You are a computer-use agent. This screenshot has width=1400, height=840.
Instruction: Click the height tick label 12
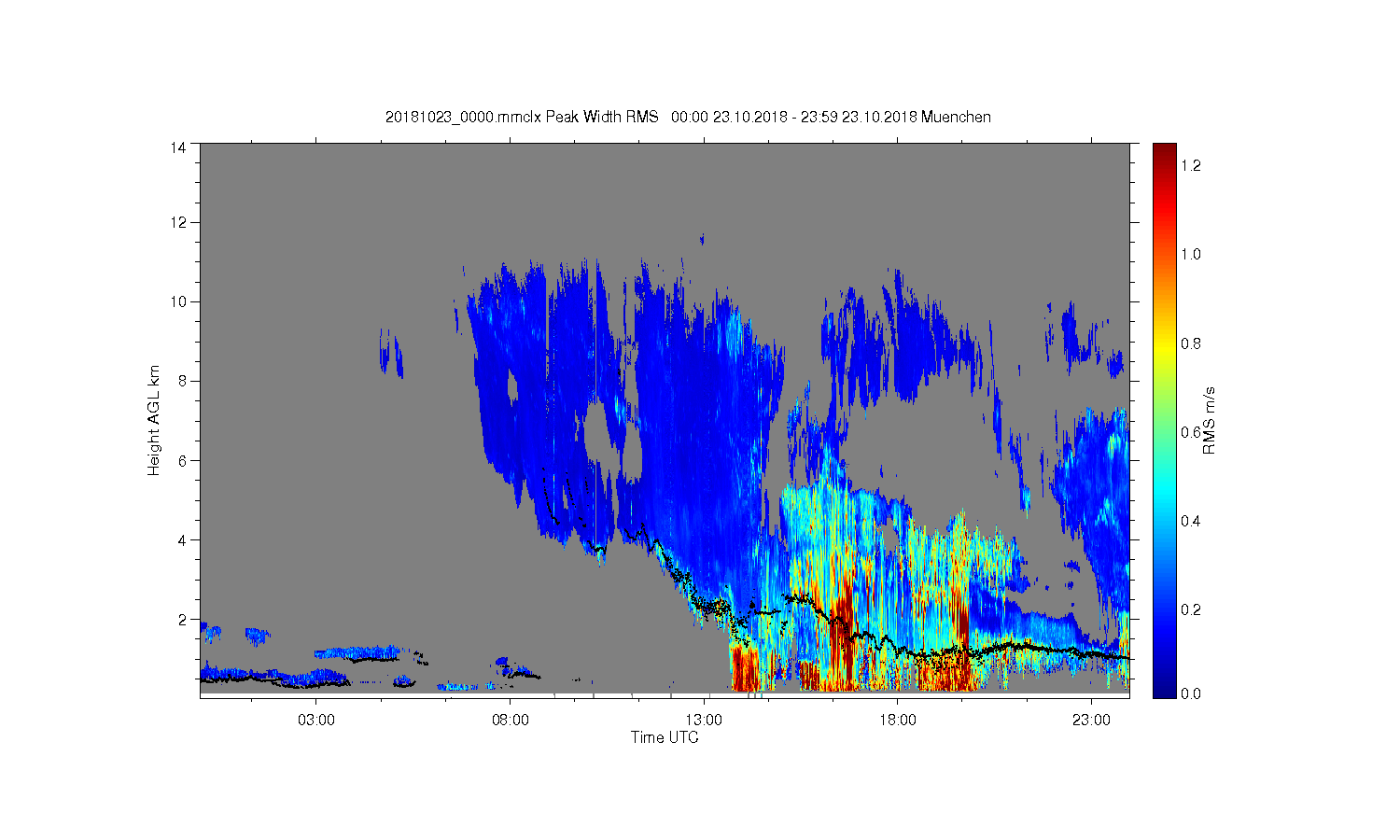(x=177, y=222)
